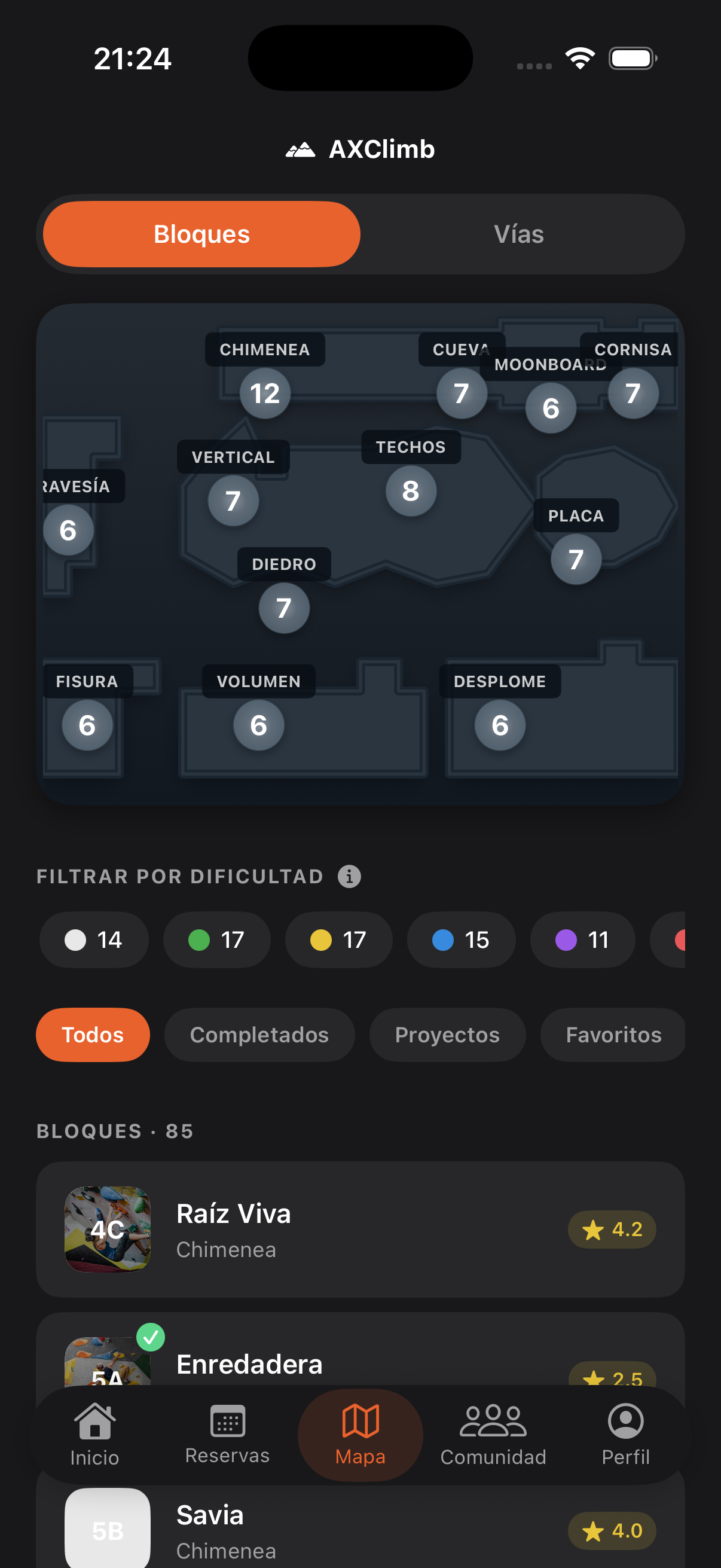
Task: Tap the Techos zone marker 8
Action: 411,490
